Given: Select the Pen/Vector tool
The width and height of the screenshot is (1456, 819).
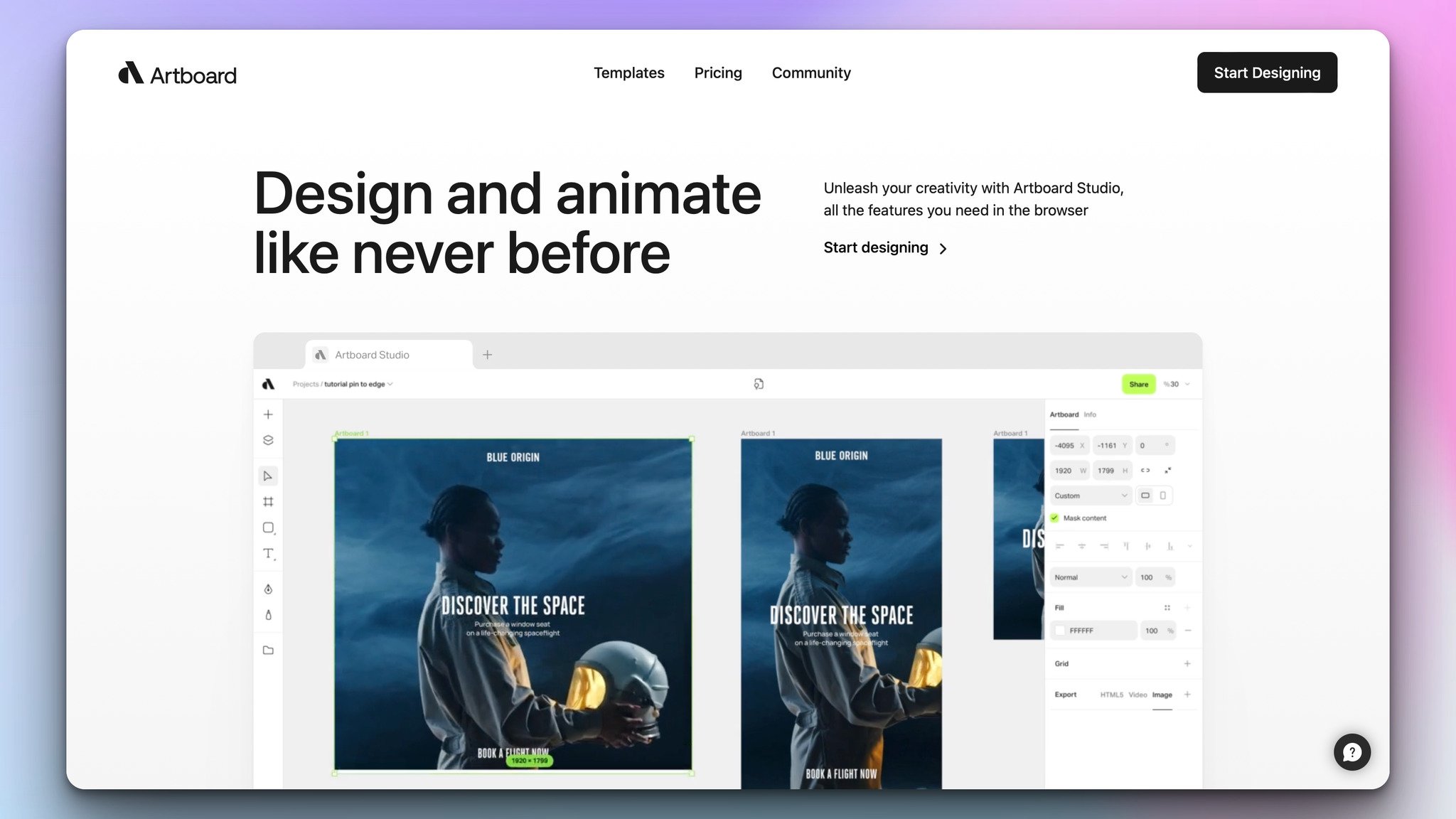Looking at the screenshot, I should click(268, 588).
